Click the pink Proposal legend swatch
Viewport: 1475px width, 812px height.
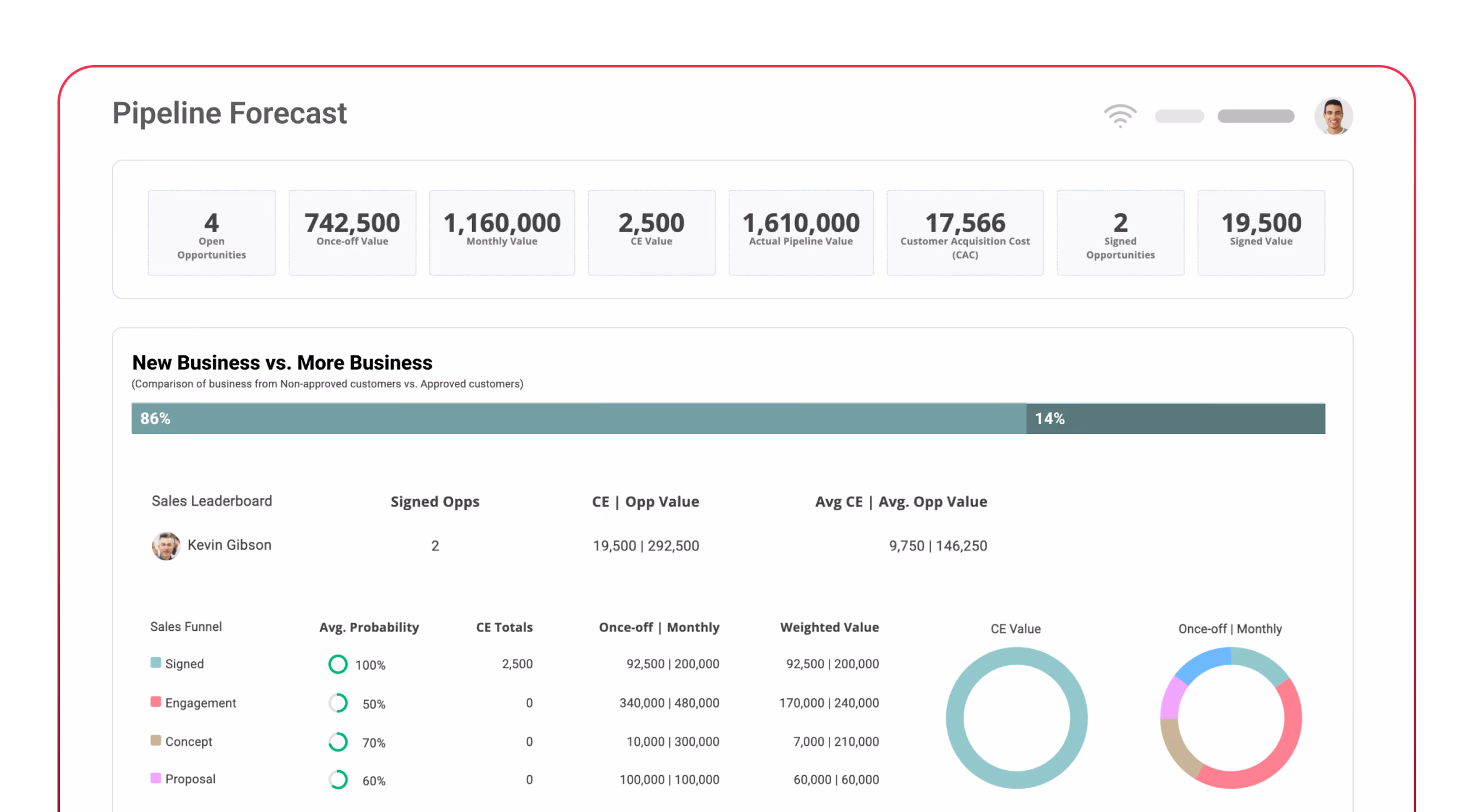156,778
